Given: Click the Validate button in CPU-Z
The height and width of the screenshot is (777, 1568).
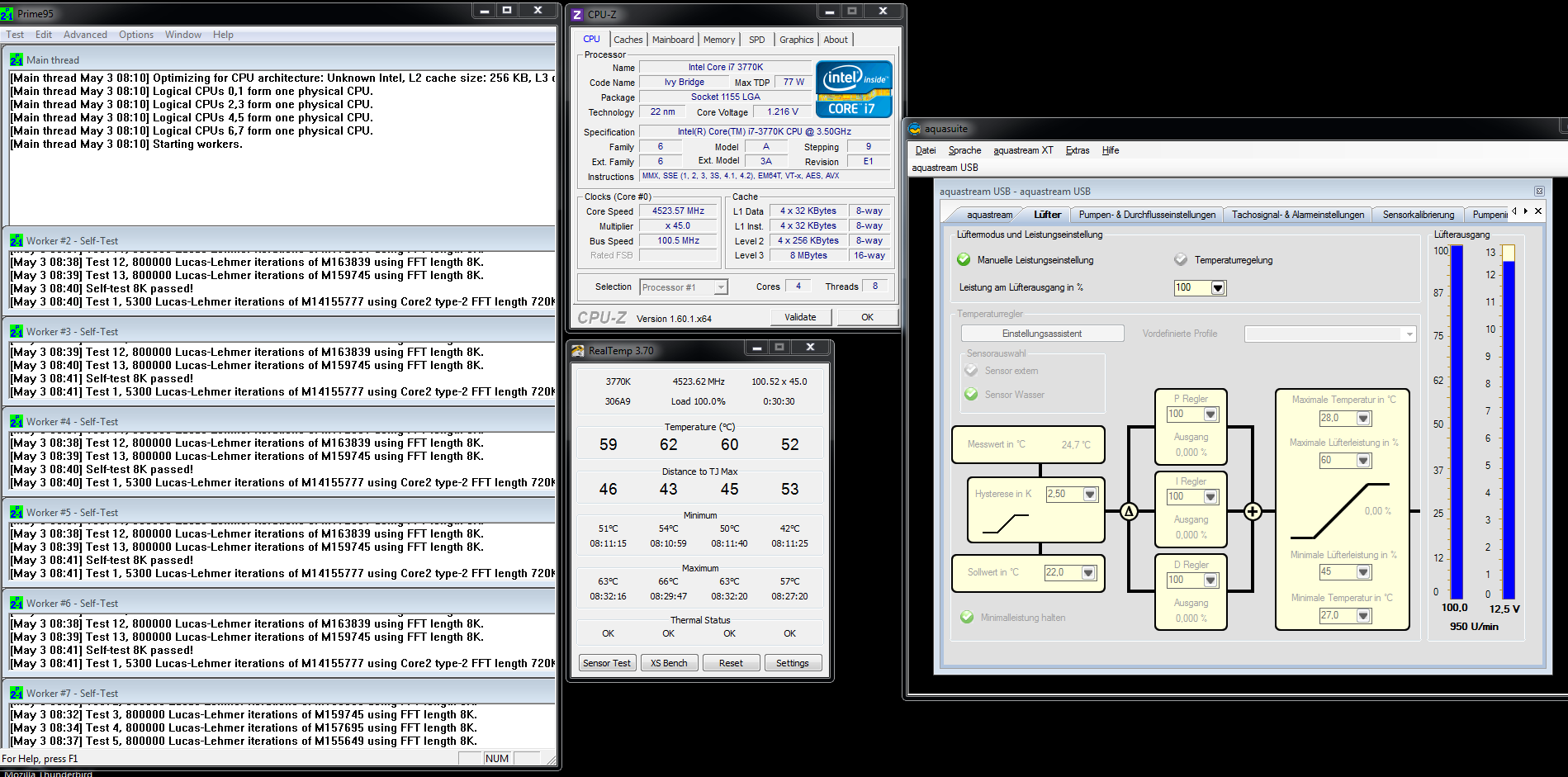Looking at the screenshot, I should tap(800, 317).
